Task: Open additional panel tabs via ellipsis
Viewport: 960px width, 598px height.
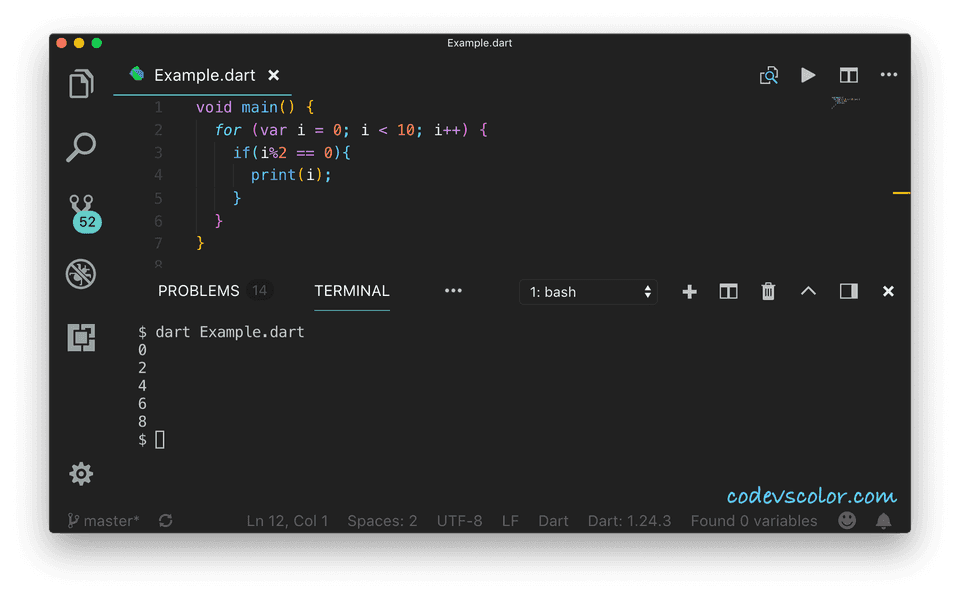Action: point(453,291)
